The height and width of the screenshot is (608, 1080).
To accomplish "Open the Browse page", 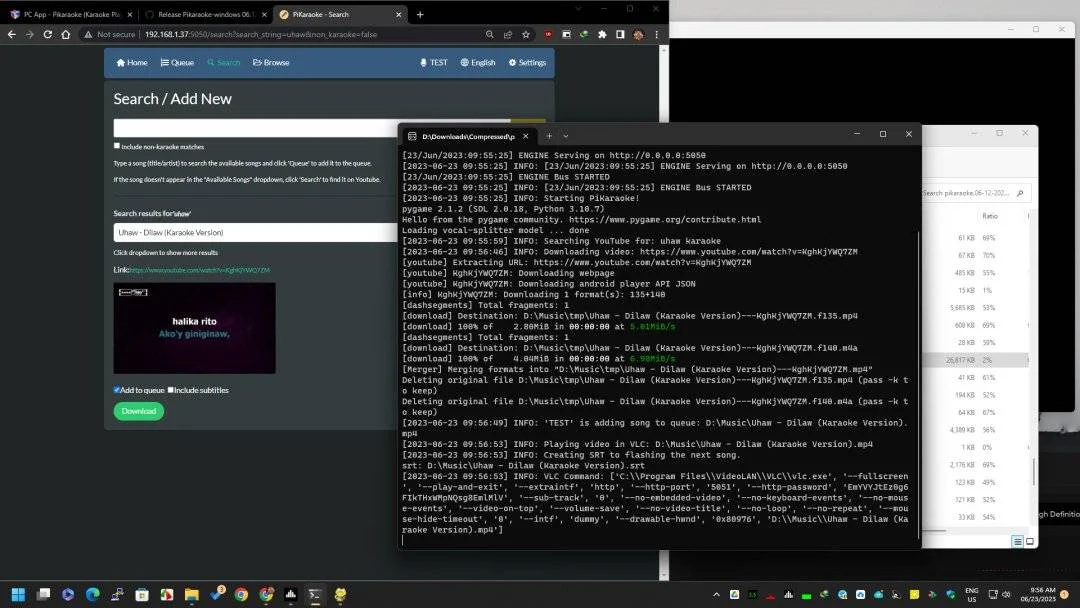I will coord(271,63).
